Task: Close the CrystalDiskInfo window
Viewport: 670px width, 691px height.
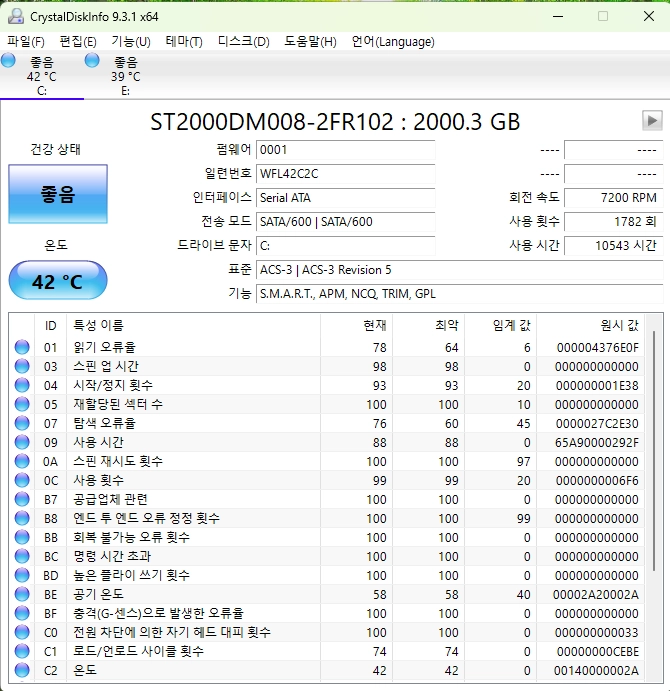Action: [x=648, y=16]
